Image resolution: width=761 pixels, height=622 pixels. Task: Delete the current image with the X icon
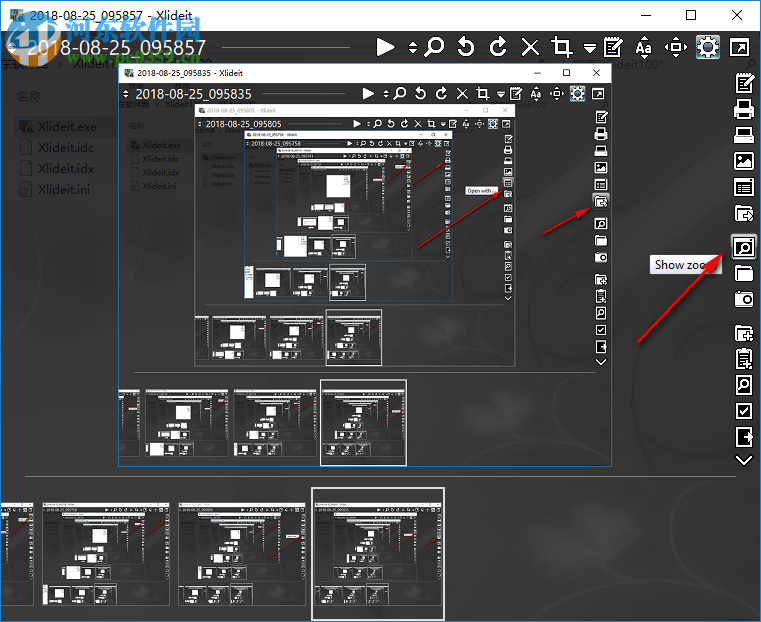(529, 48)
